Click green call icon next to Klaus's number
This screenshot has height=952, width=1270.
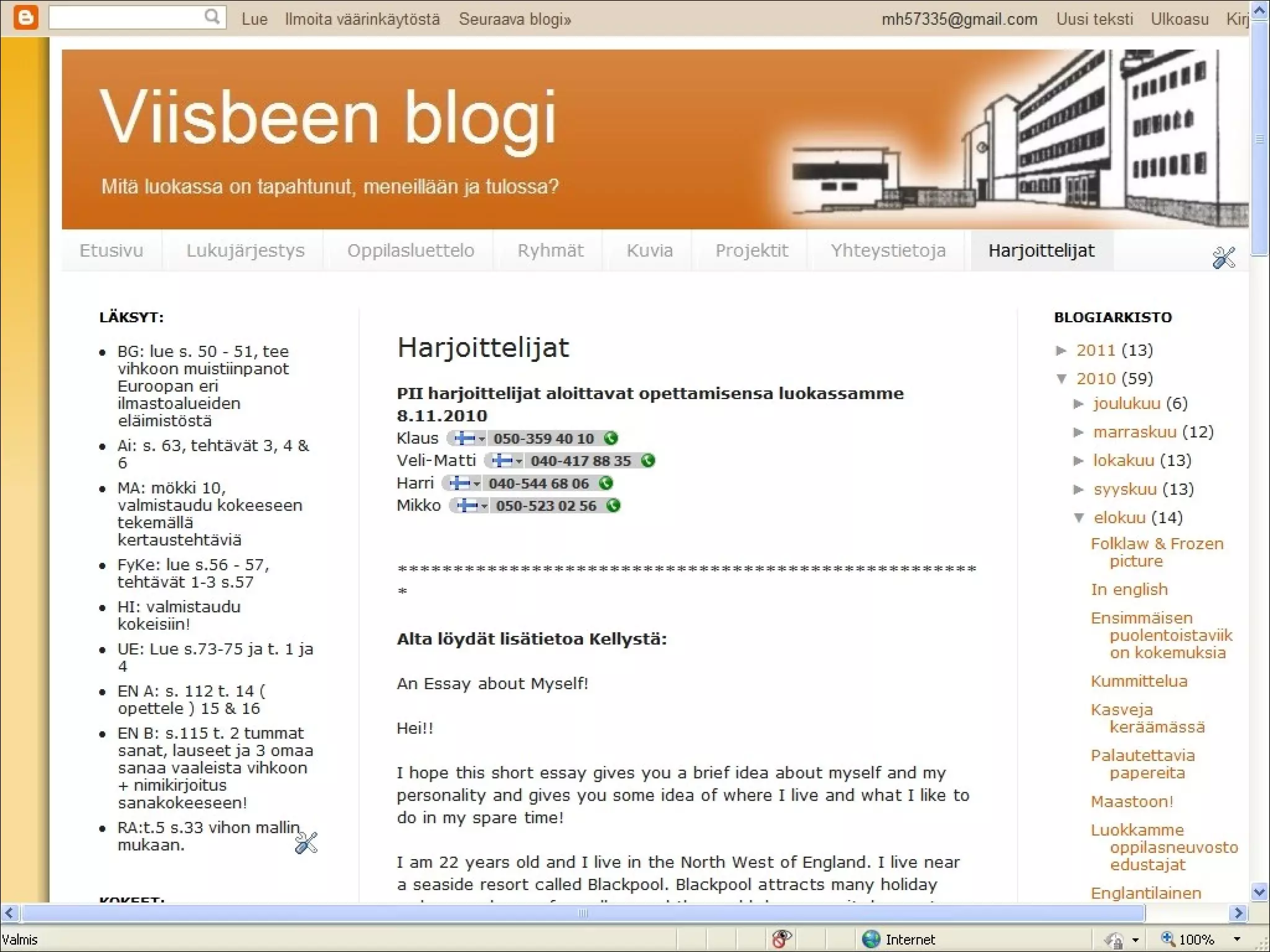[x=611, y=438]
